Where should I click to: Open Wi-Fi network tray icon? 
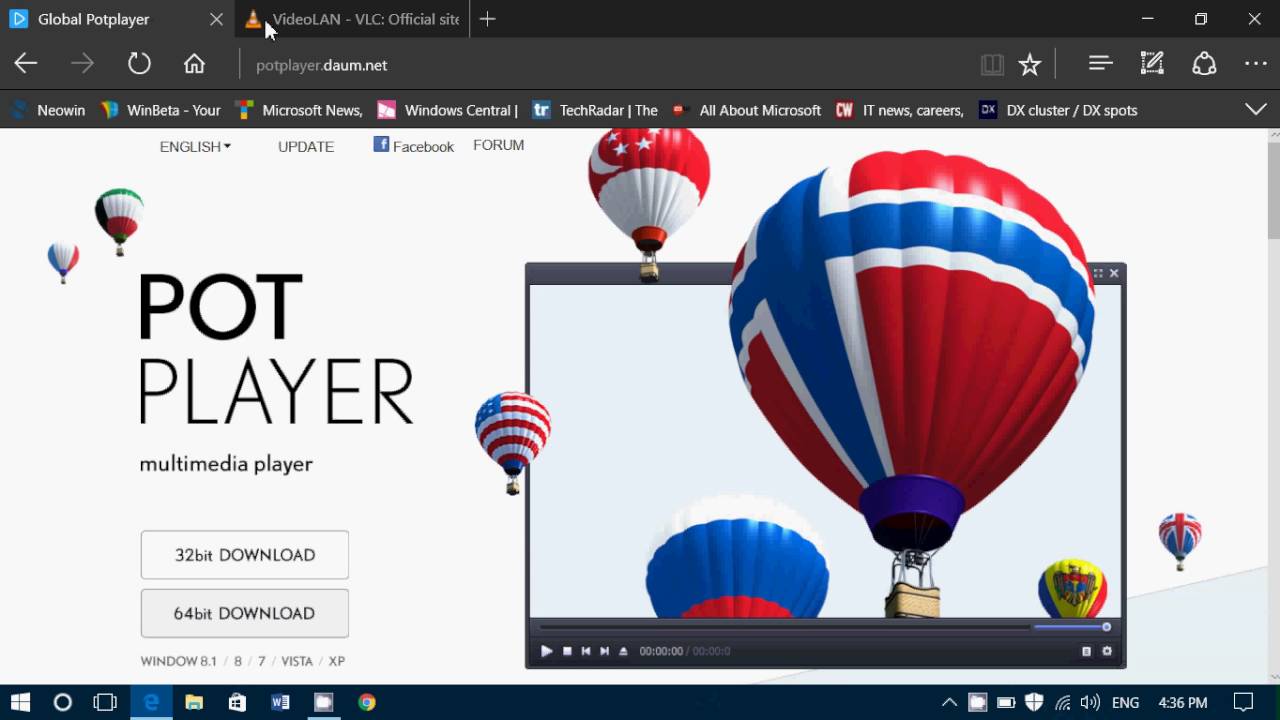coord(1062,702)
